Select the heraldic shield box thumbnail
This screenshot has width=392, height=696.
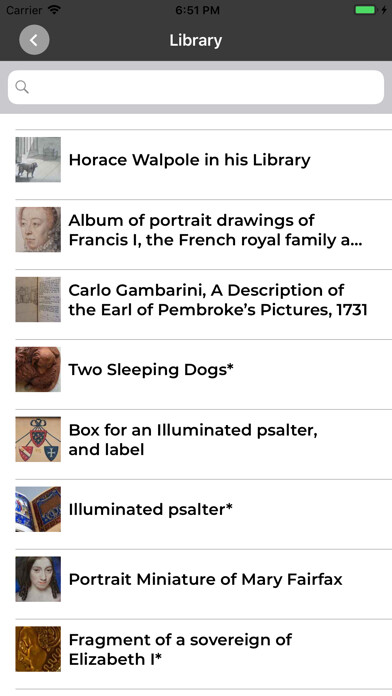pyautogui.click(x=38, y=439)
